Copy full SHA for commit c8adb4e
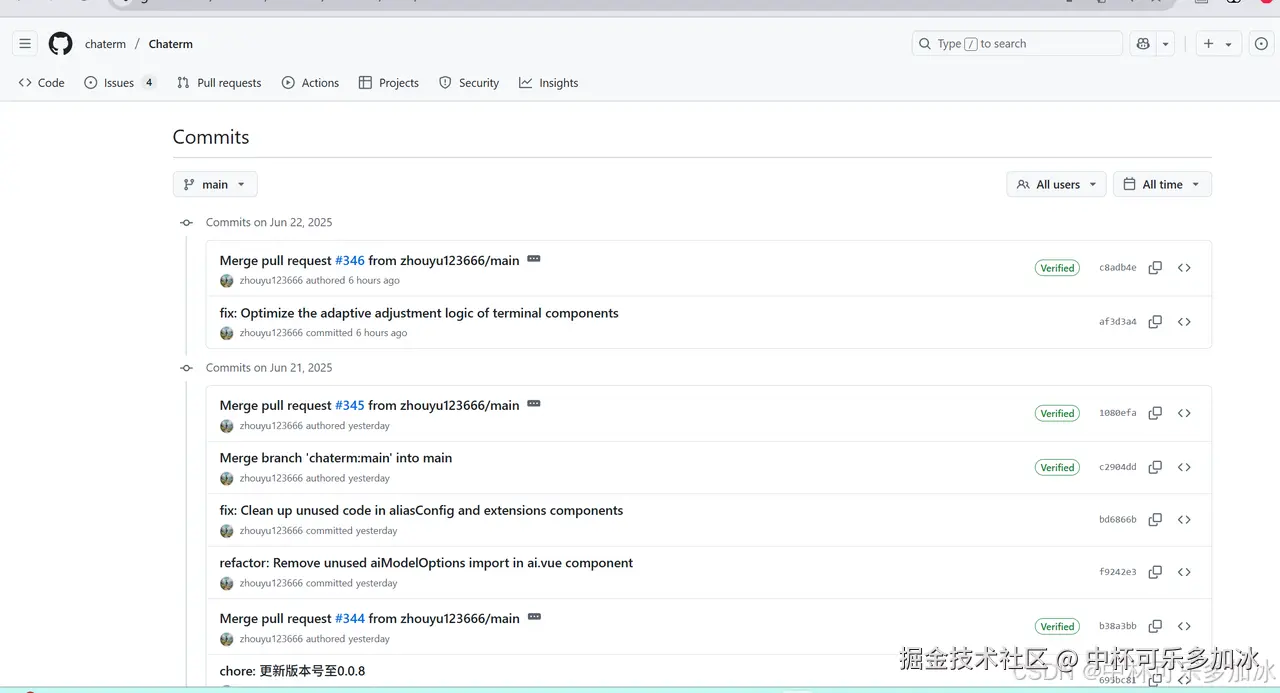 pyautogui.click(x=1155, y=268)
